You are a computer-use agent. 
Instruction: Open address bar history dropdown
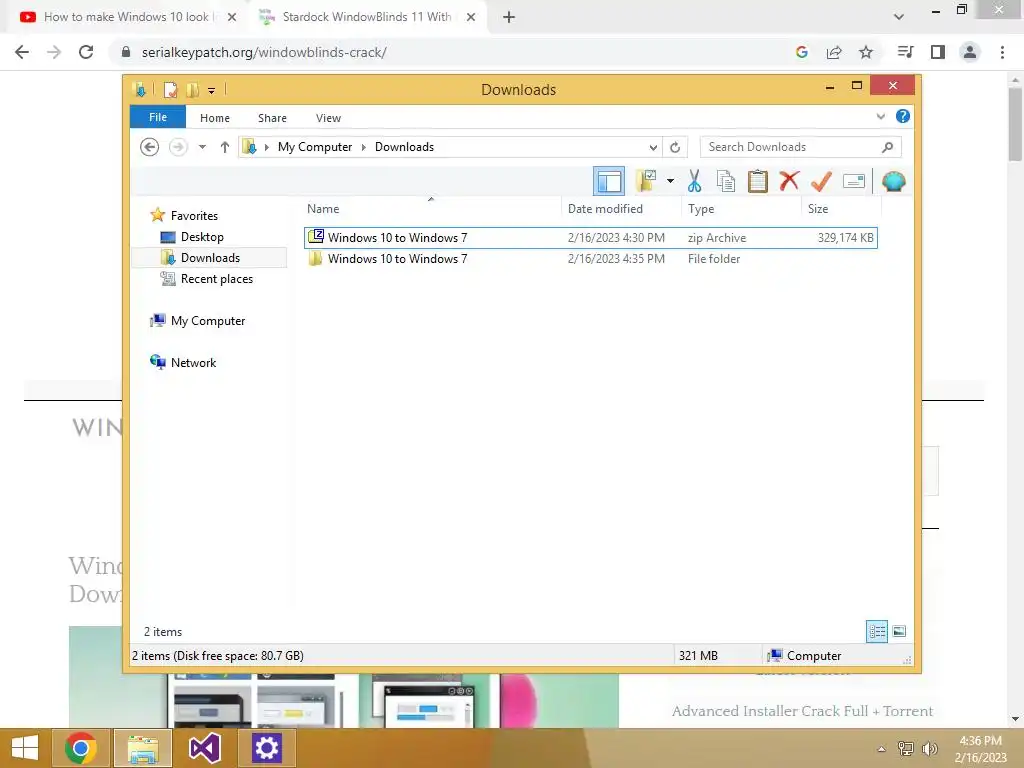(652, 148)
